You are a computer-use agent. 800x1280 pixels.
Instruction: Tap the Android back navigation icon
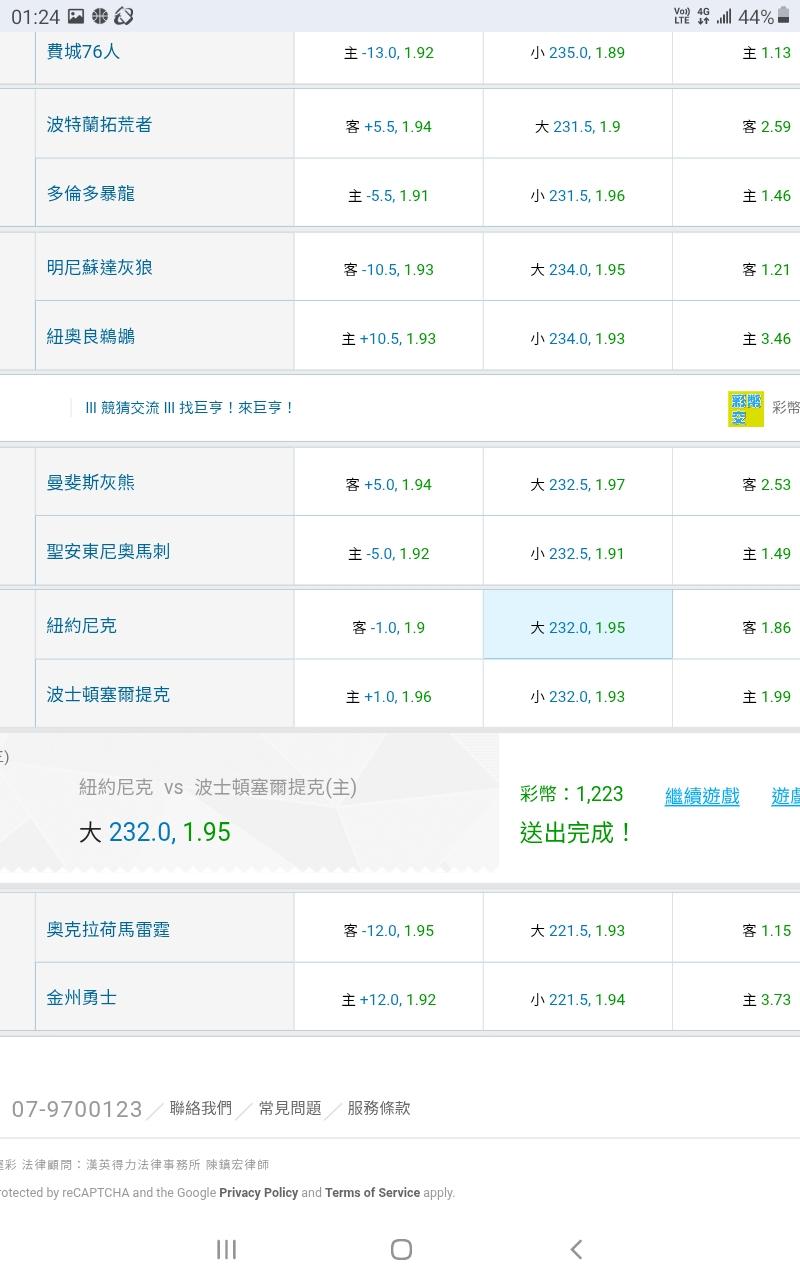click(576, 1249)
